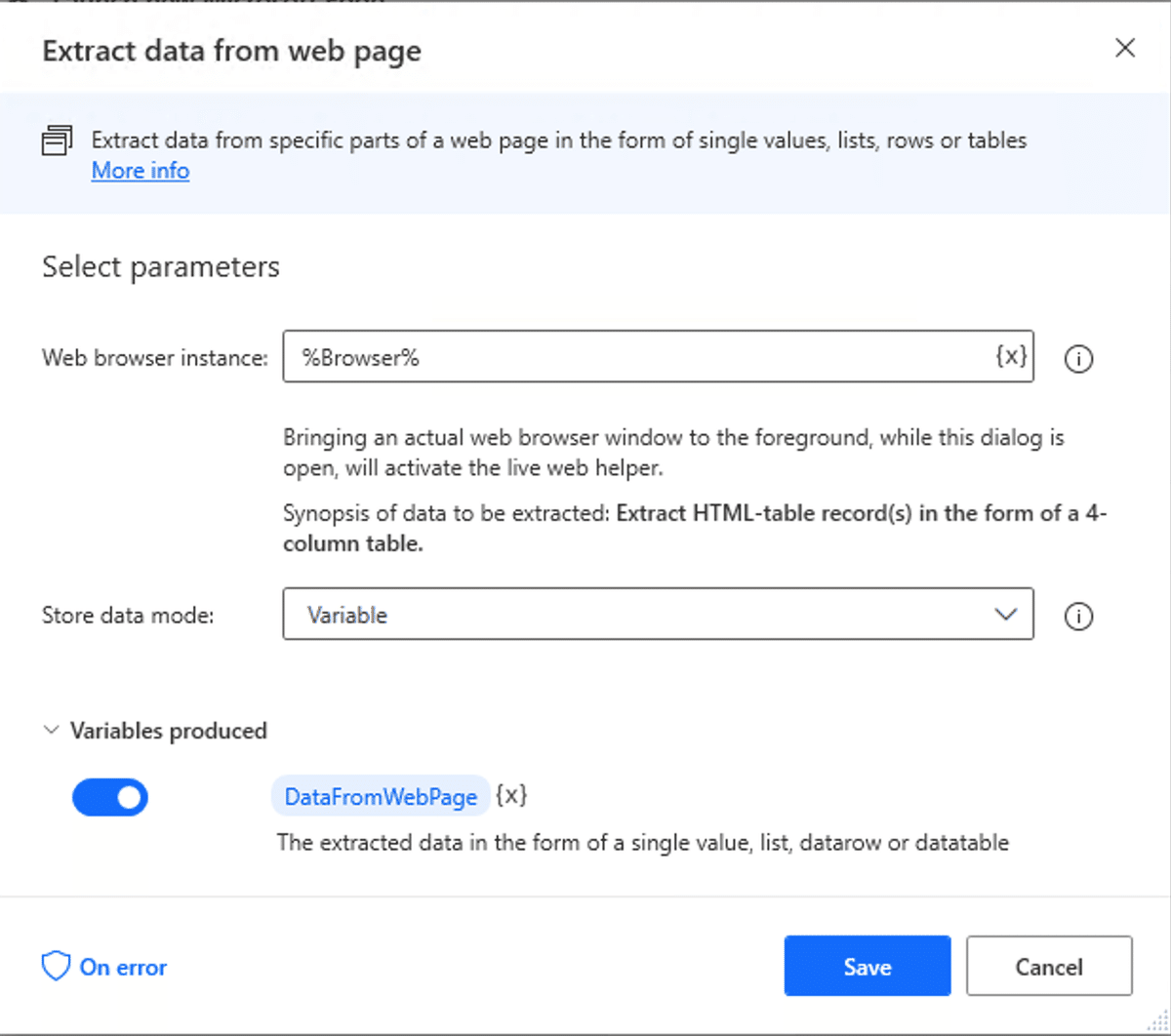
Task: Click the Web browser instance label
Action: (154, 358)
